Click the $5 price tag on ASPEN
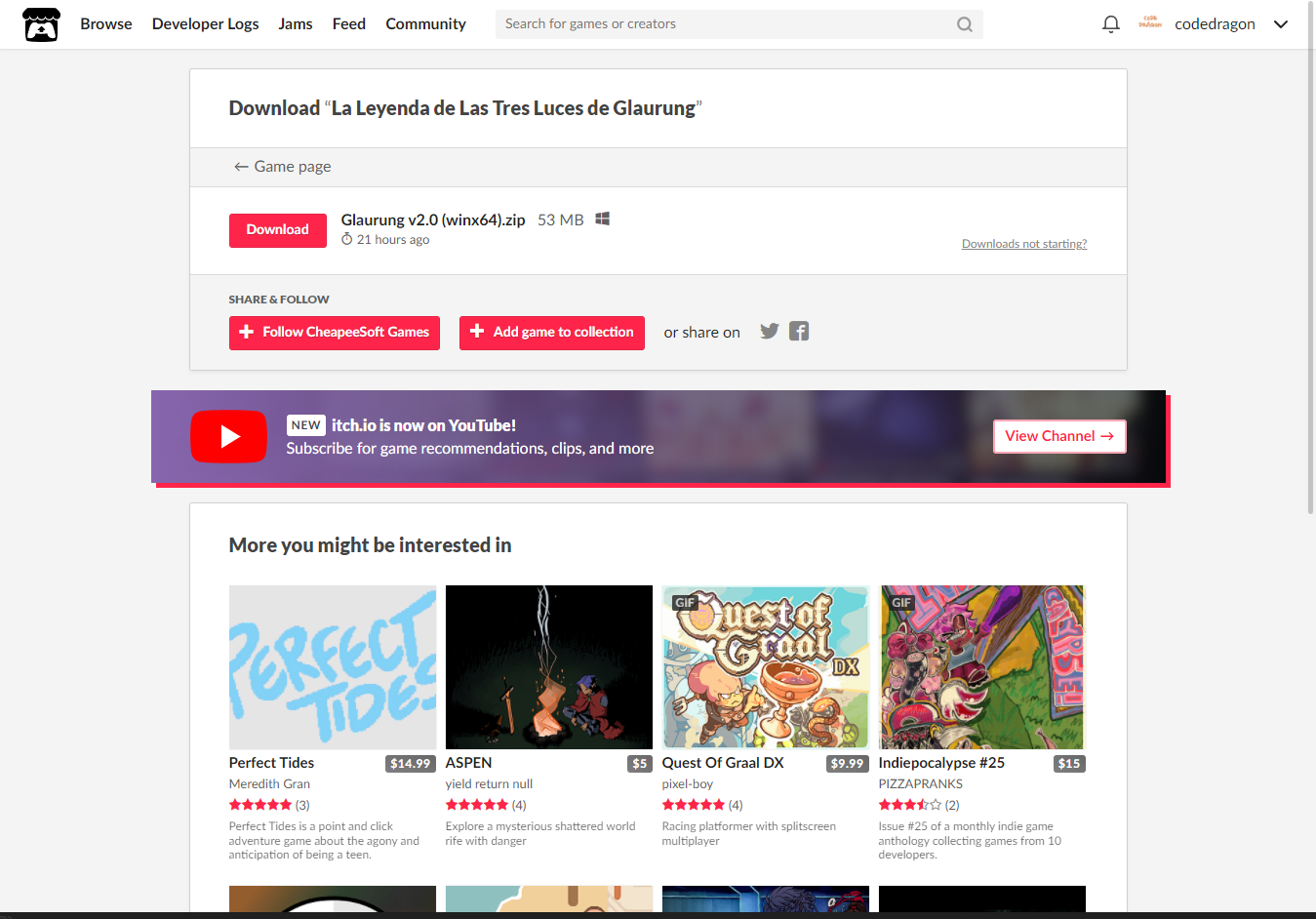The height and width of the screenshot is (919, 1316). 640,764
